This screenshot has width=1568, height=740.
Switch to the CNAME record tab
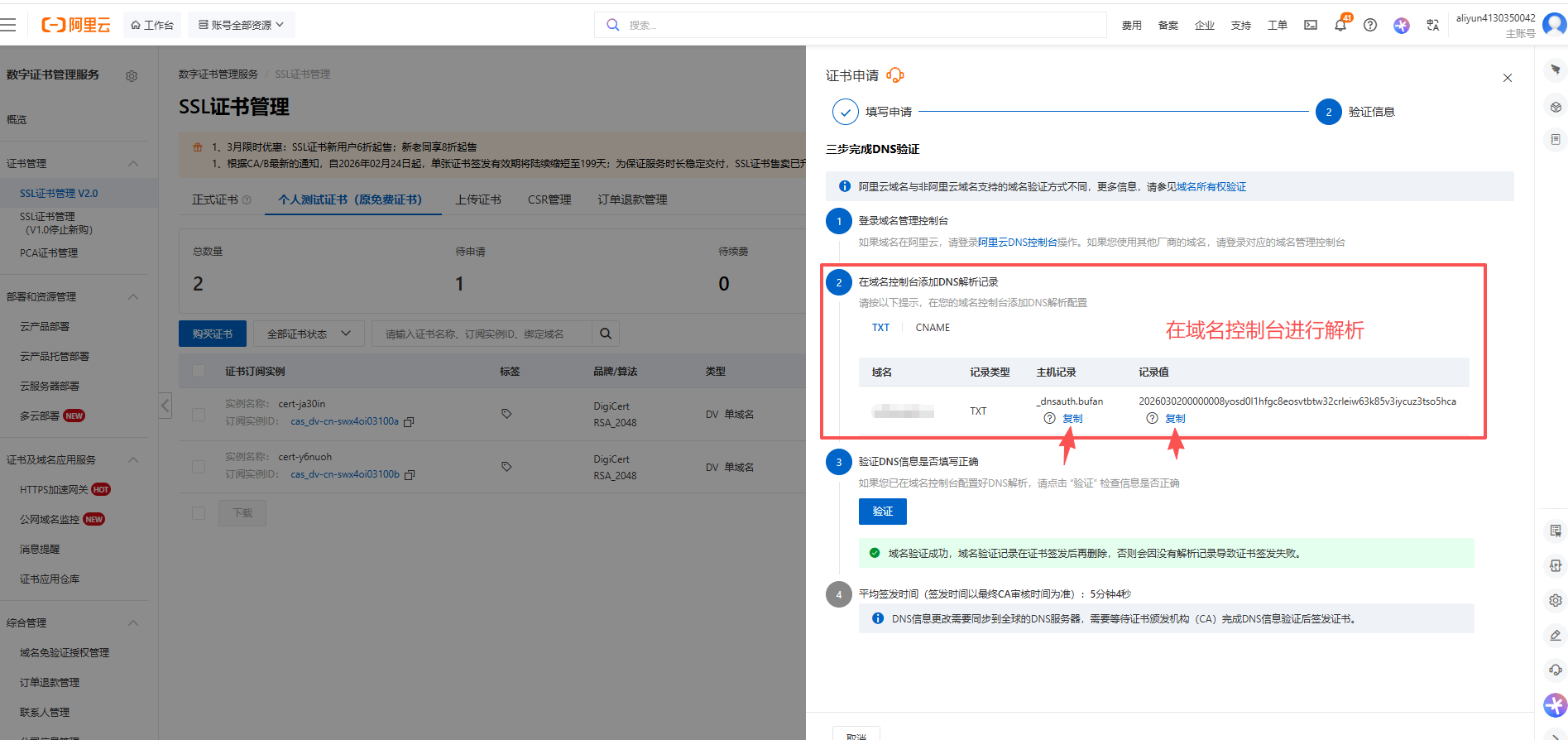click(933, 328)
